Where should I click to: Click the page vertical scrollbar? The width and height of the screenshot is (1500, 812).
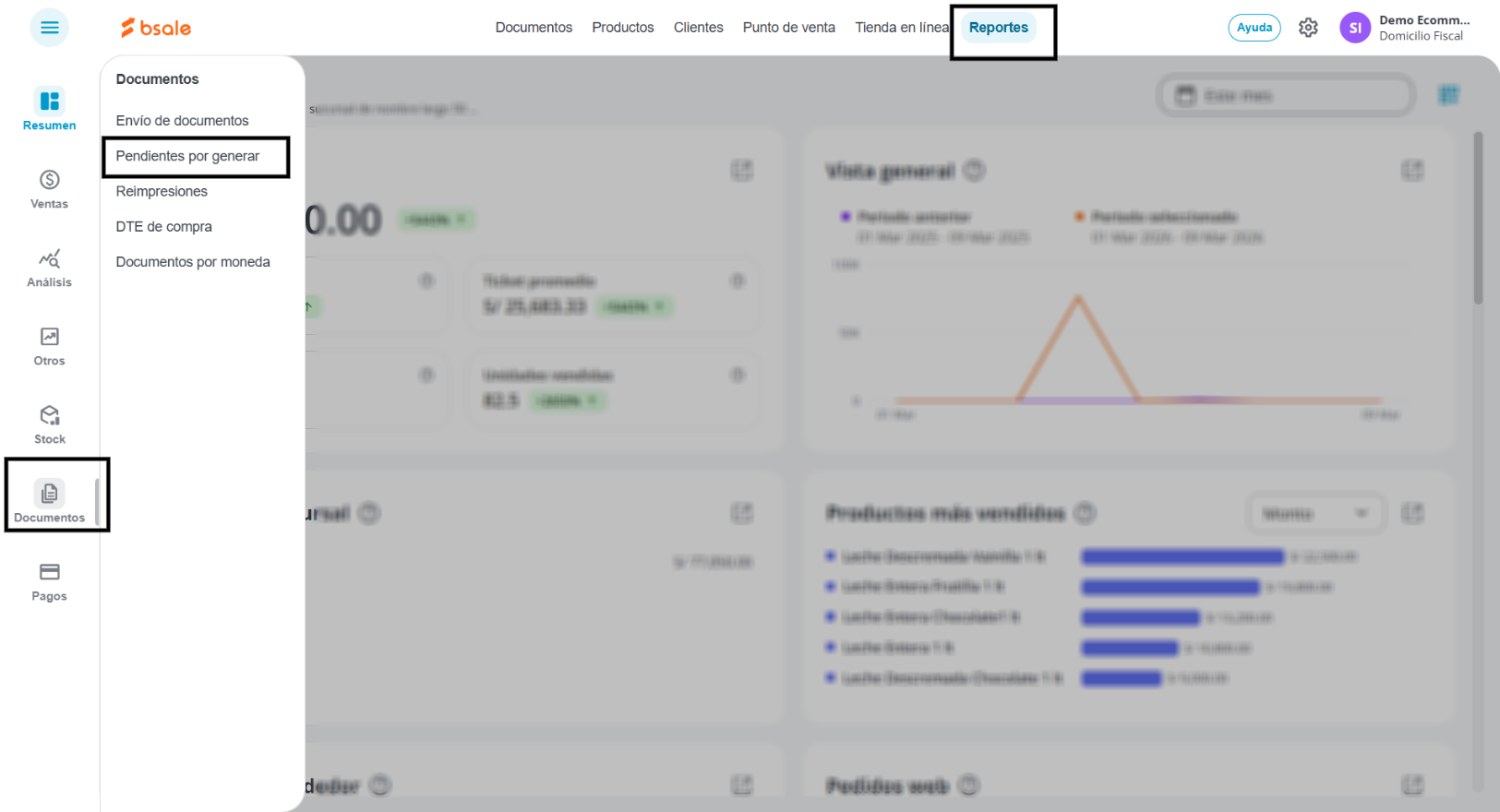pos(1478,219)
